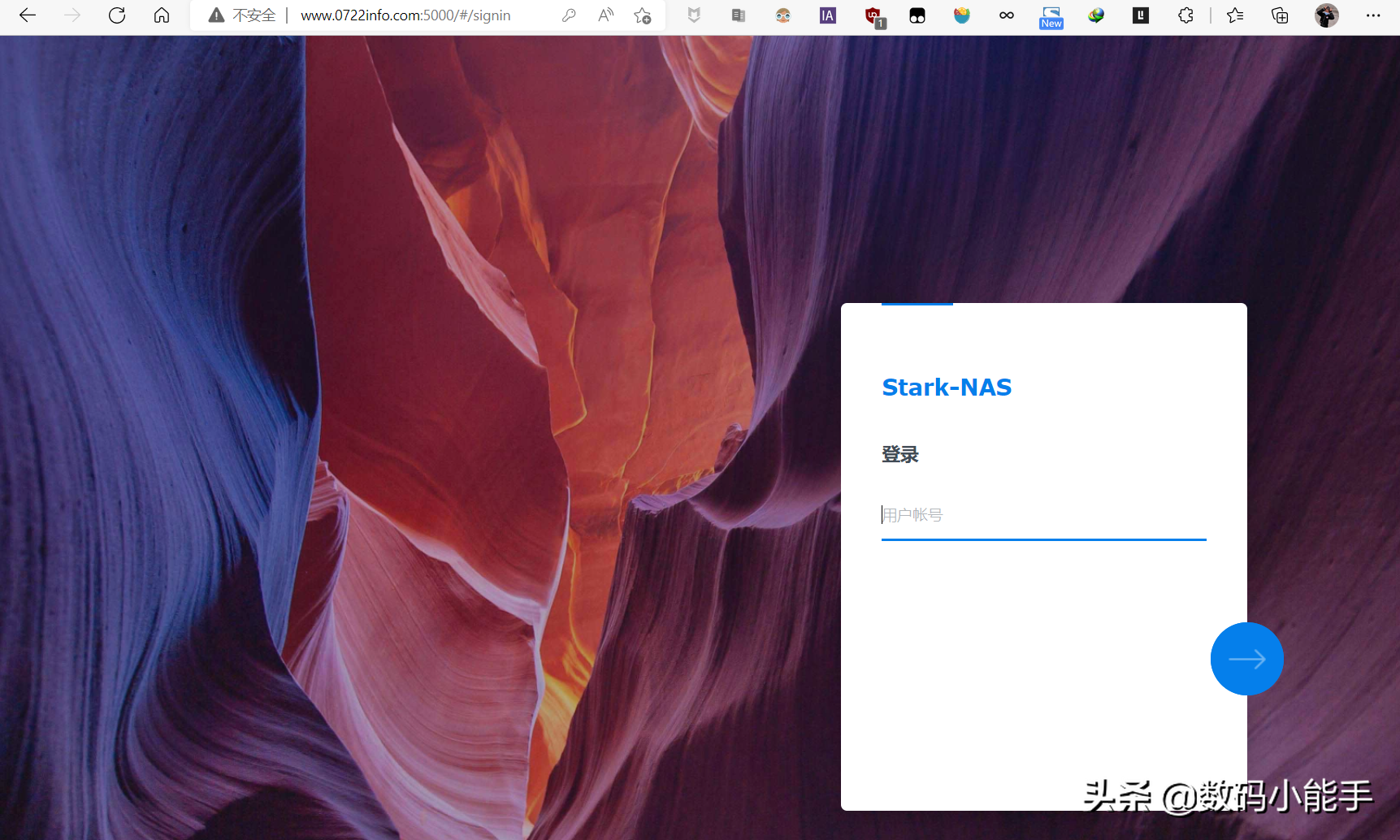Image resolution: width=1400 pixels, height=840 pixels.
Task: Open browser Settings and more menu
Action: coord(1373,15)
